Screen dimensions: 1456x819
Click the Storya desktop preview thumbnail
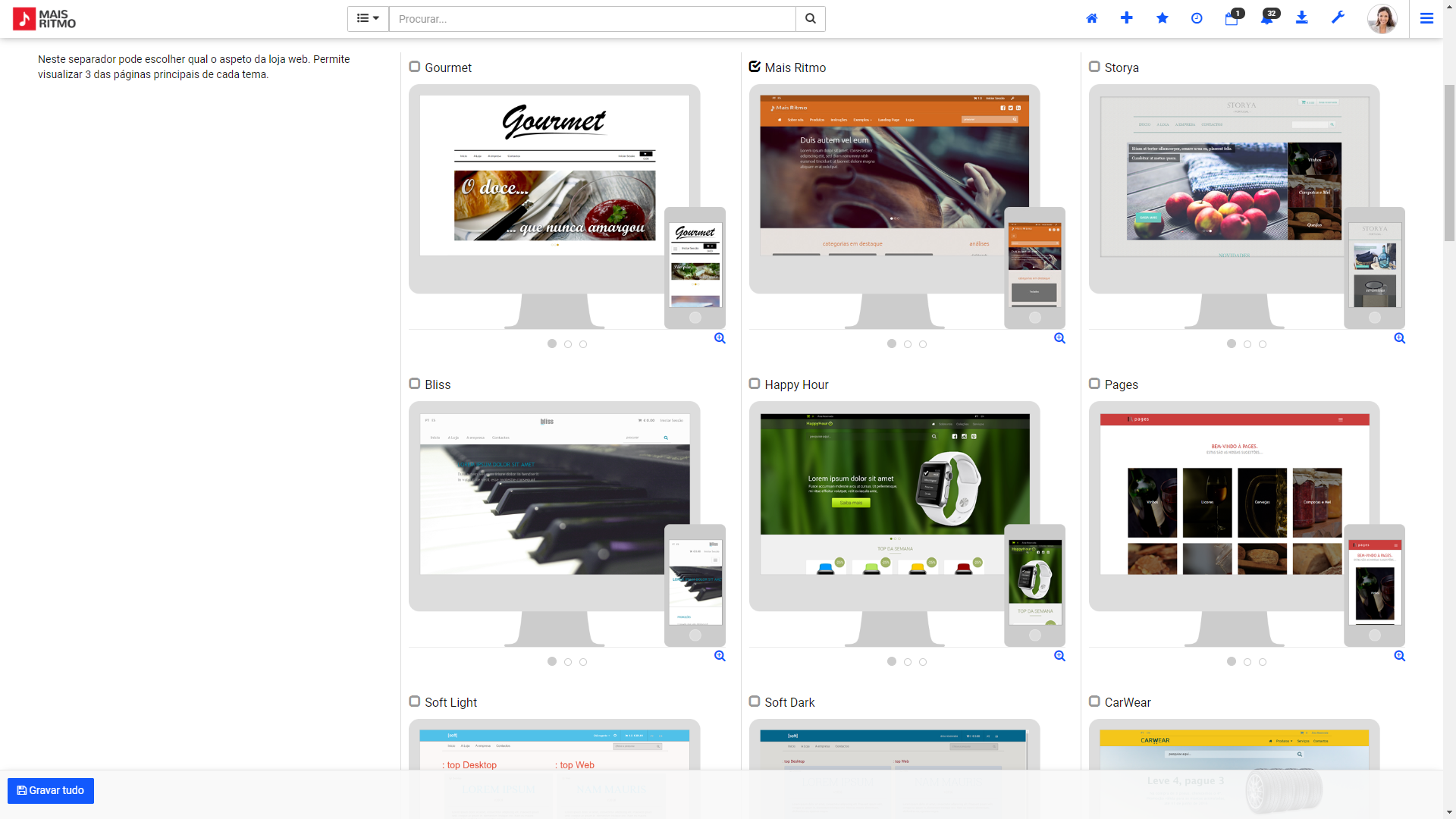1235,175
